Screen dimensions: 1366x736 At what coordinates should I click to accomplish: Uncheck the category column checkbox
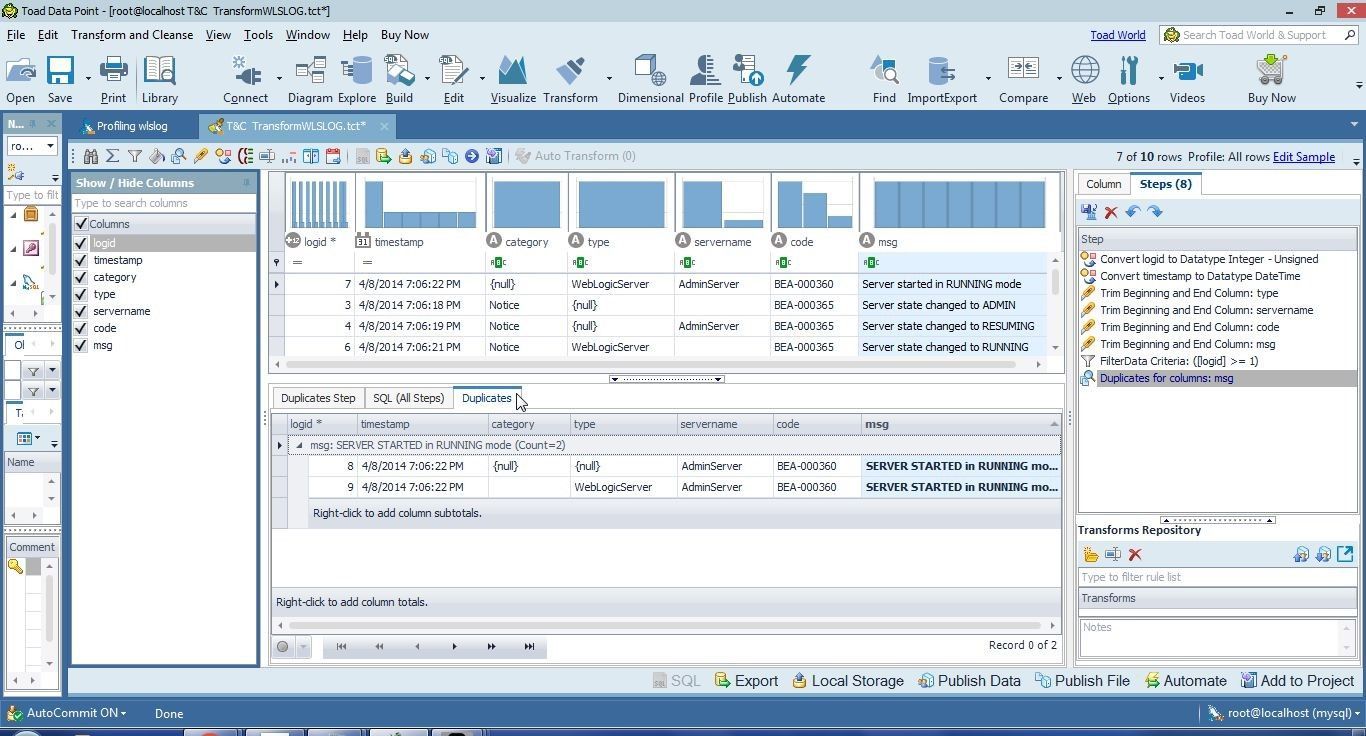[81, 277]
